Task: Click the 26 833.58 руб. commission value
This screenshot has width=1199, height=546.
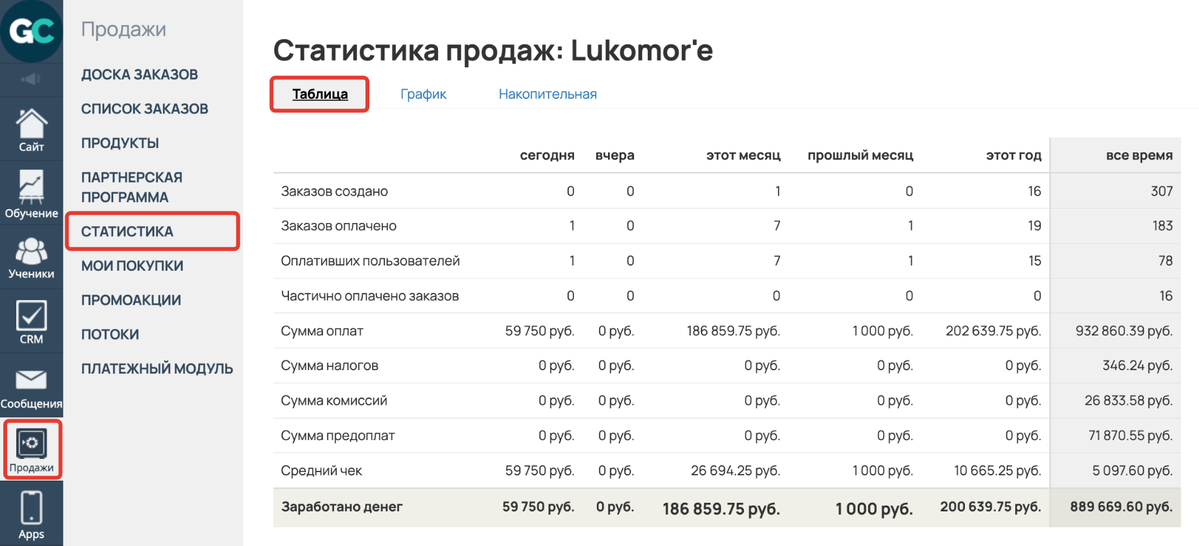Action: [x=1129, y=401]
